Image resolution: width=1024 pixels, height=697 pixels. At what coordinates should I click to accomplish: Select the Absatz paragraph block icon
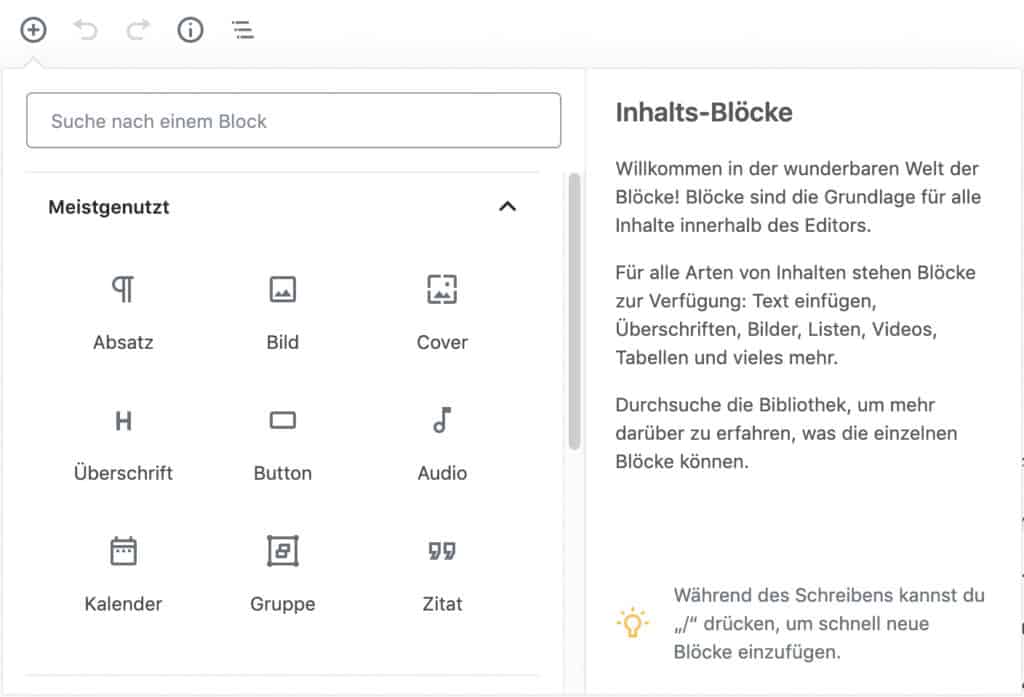click(x=123, y=289)
